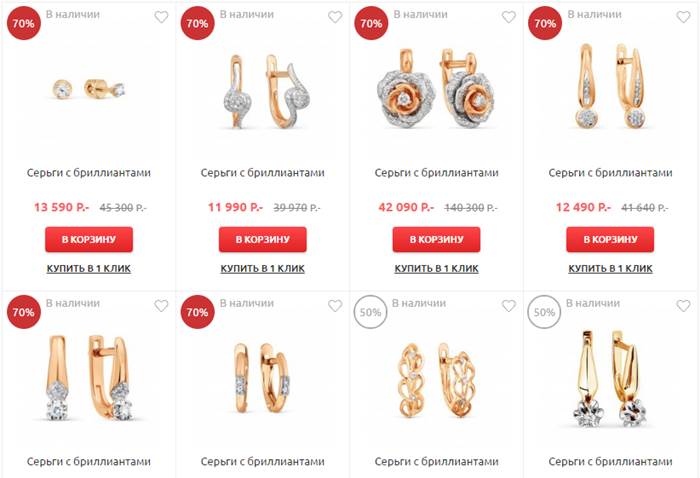
Task: Add 13 590 earrings to cart
Action: pyautogui.click(x=89, y=239)
